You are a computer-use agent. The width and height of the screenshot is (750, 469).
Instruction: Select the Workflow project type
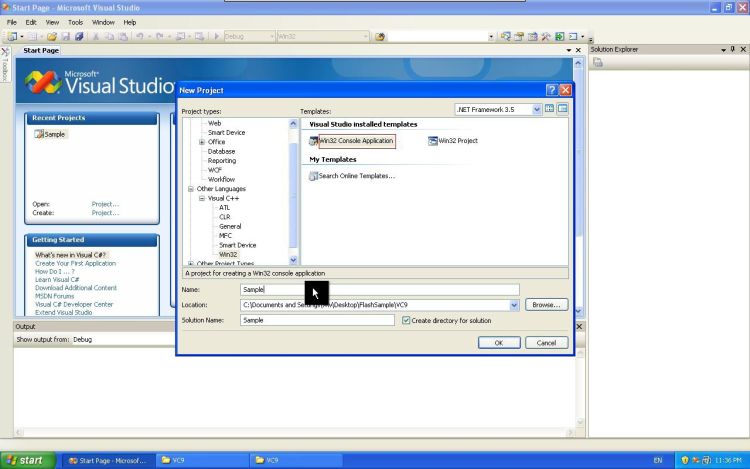[x=221, y=179]
